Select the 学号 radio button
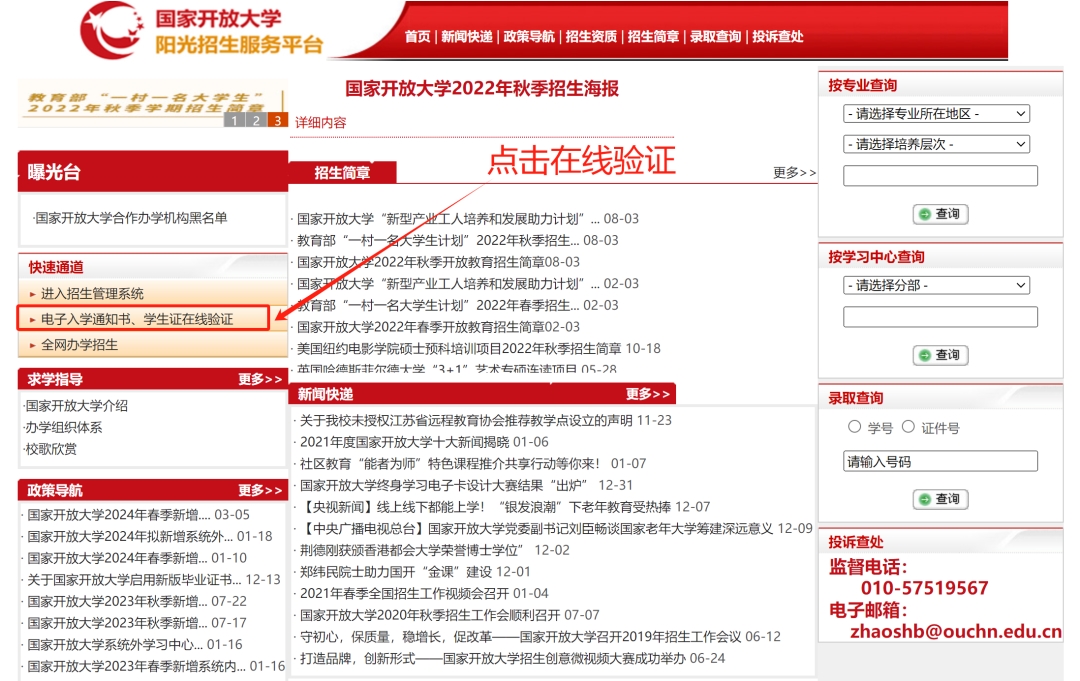Screen dimensions: 1080x681 (855, 427)
